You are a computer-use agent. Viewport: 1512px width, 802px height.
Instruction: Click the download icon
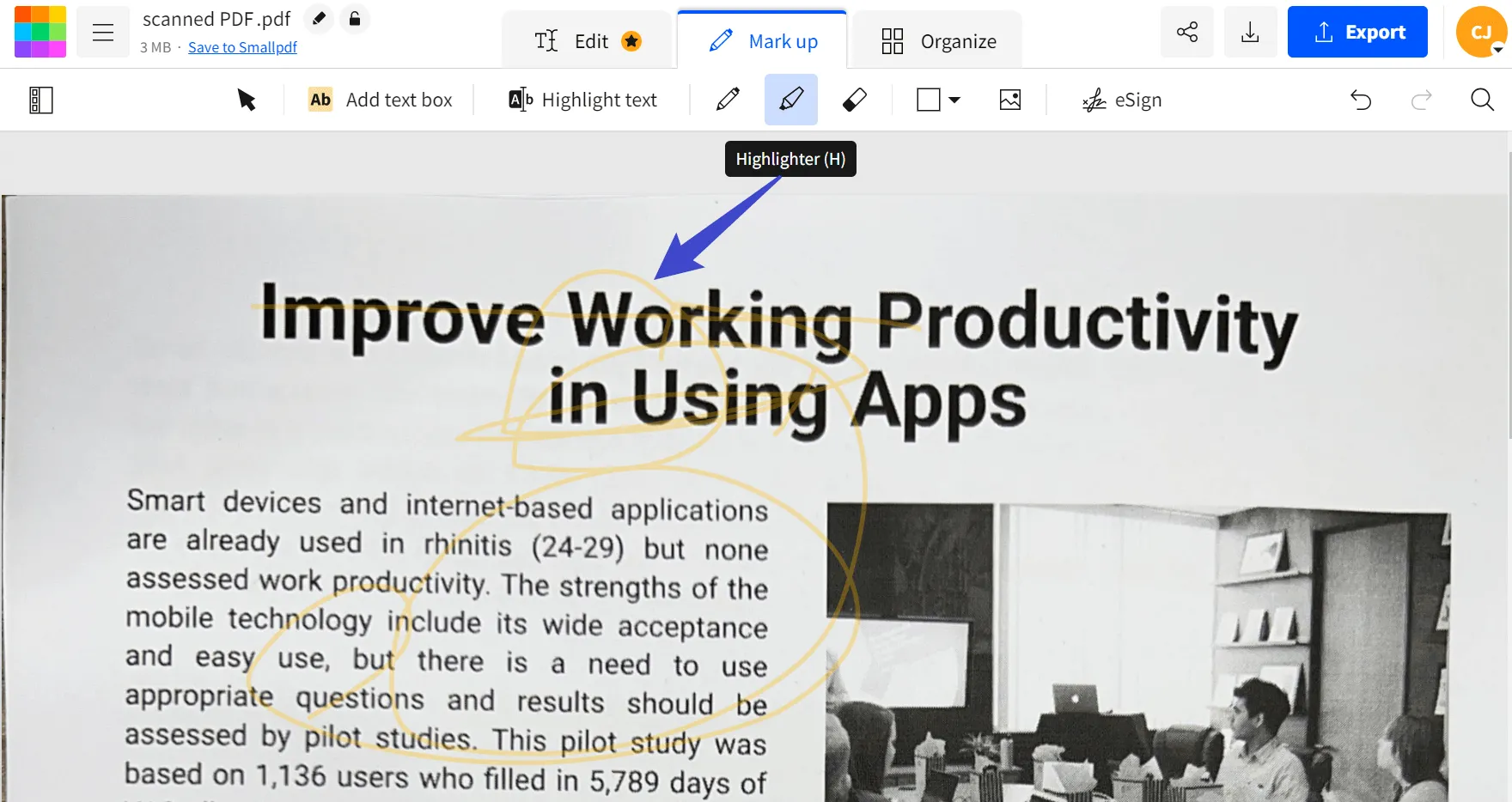tap(1250, 32)
